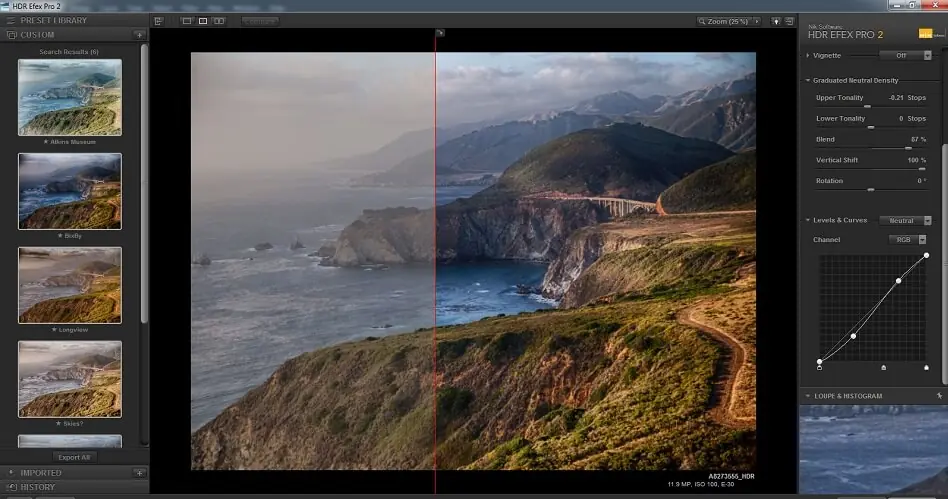Click the preset list vertical scrollbar
Image resolution: width=948 pixels, height=499 pixels.
[144, 184]
